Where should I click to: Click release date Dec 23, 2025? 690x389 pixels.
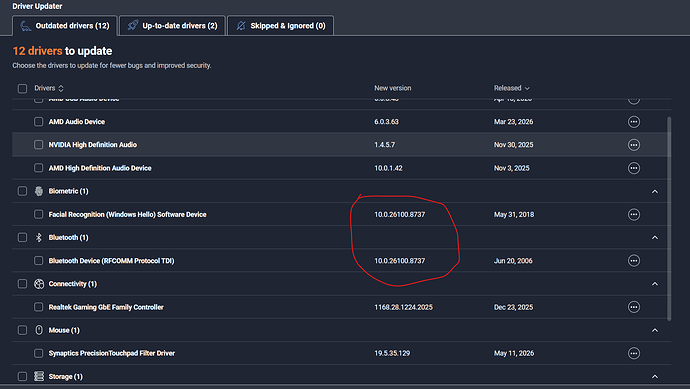click(513, 307)
